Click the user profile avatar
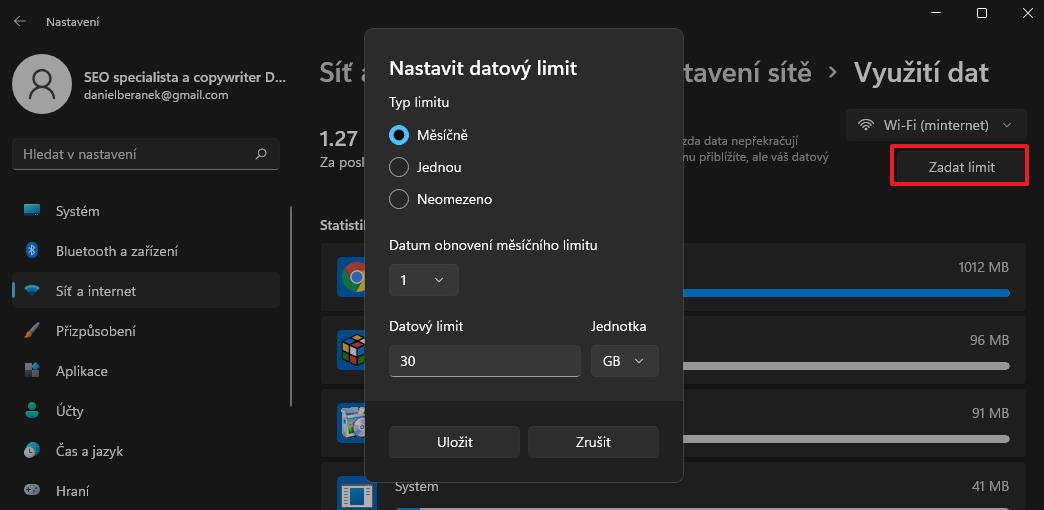This screenshot has height=510, width=1044. 42,84
